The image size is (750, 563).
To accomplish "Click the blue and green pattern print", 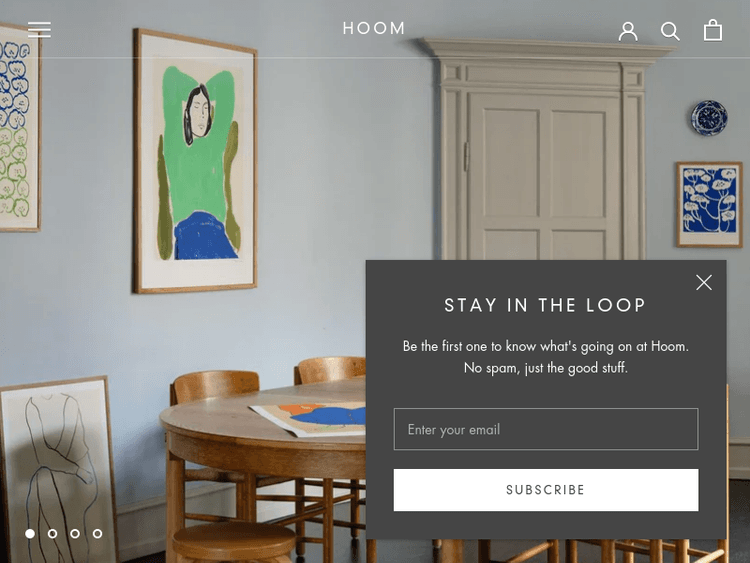I will point(19,128).
